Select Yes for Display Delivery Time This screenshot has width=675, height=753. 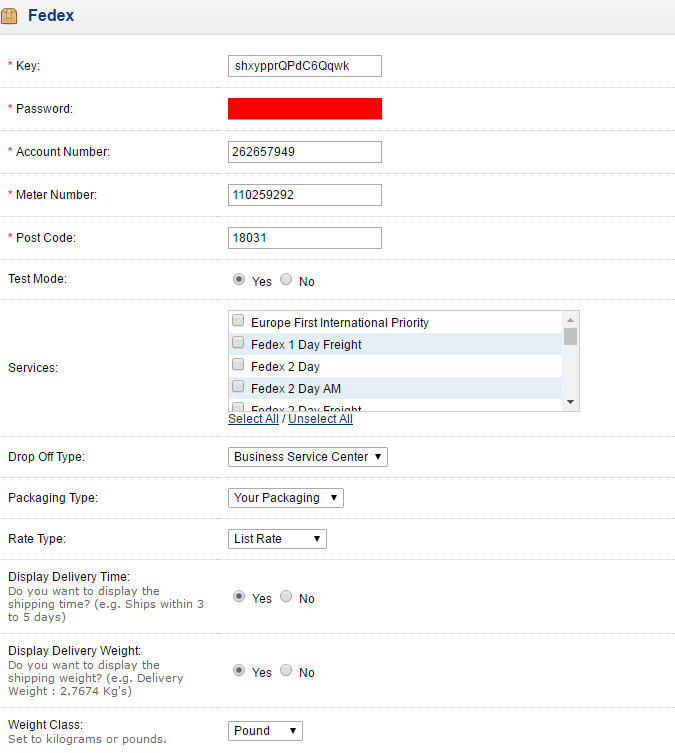[239, 596]
